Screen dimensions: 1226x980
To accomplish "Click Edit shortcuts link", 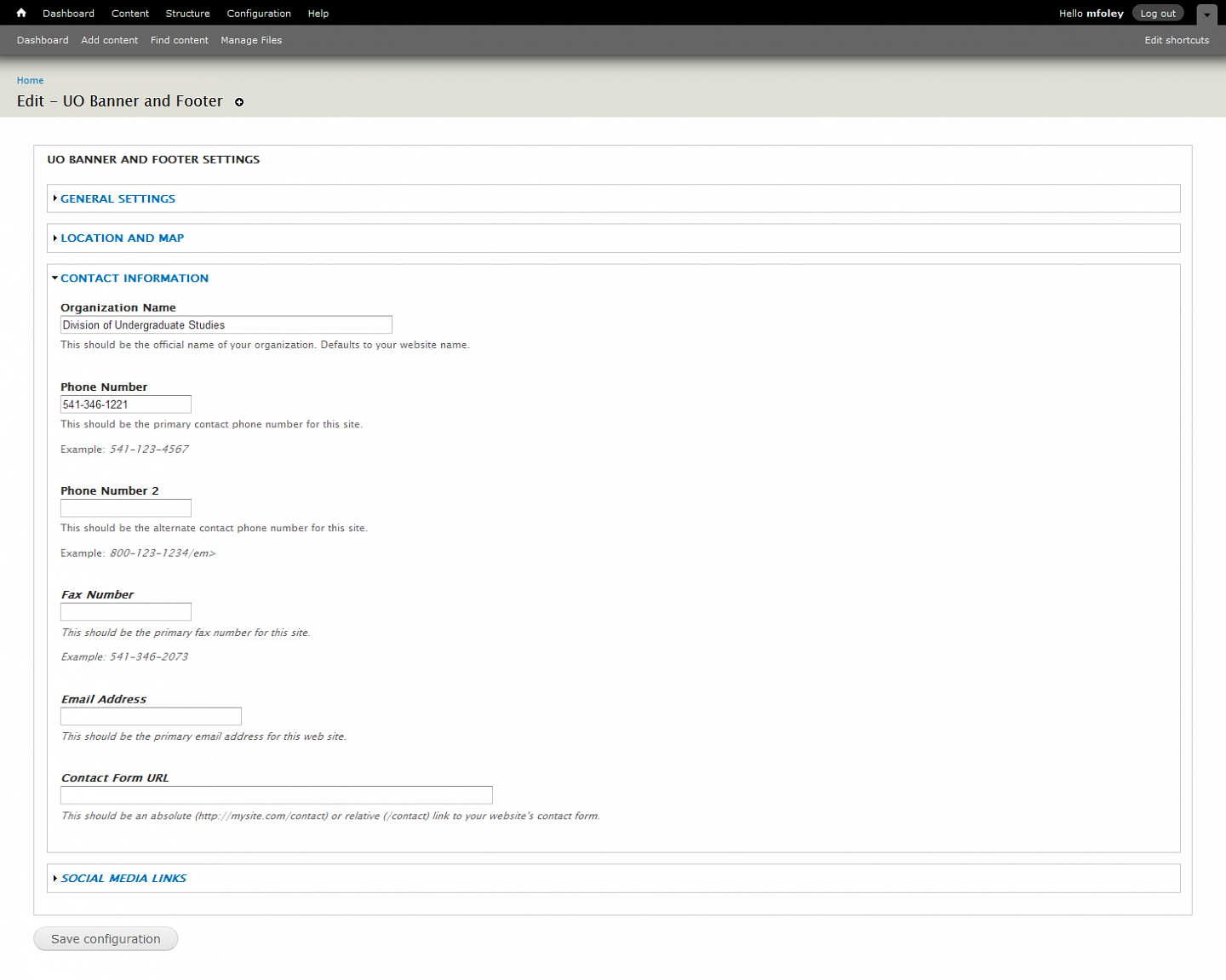I will tap(1177, 40).
